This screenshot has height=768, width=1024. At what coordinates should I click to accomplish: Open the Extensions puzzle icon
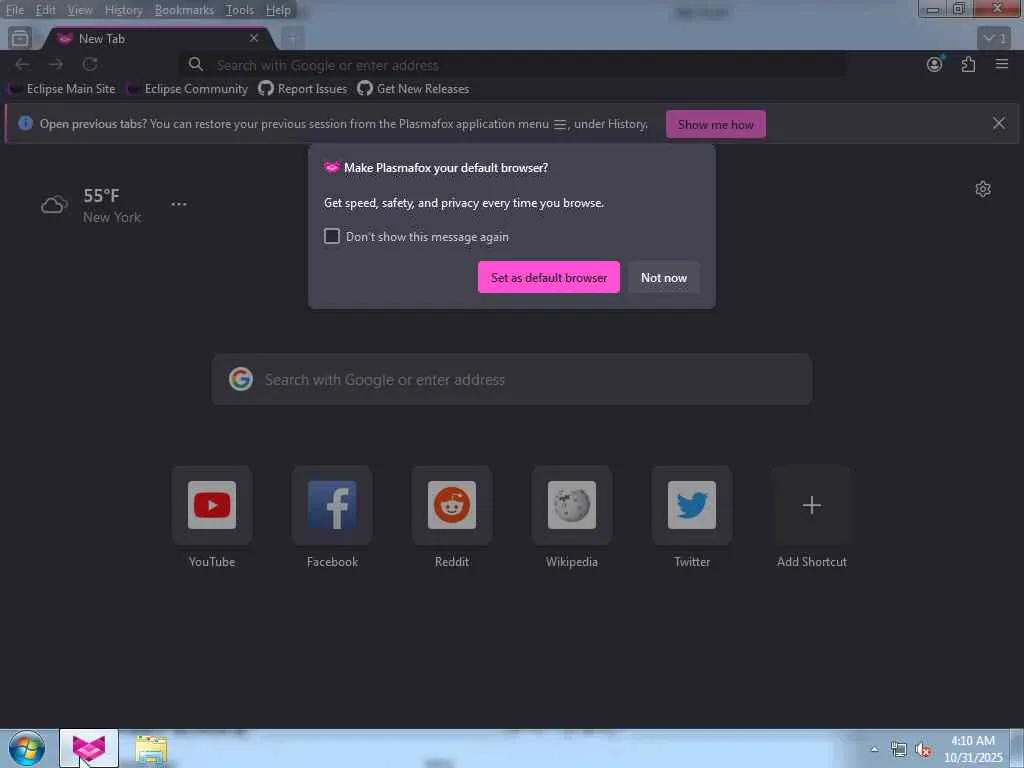click(x=968, y=64)
